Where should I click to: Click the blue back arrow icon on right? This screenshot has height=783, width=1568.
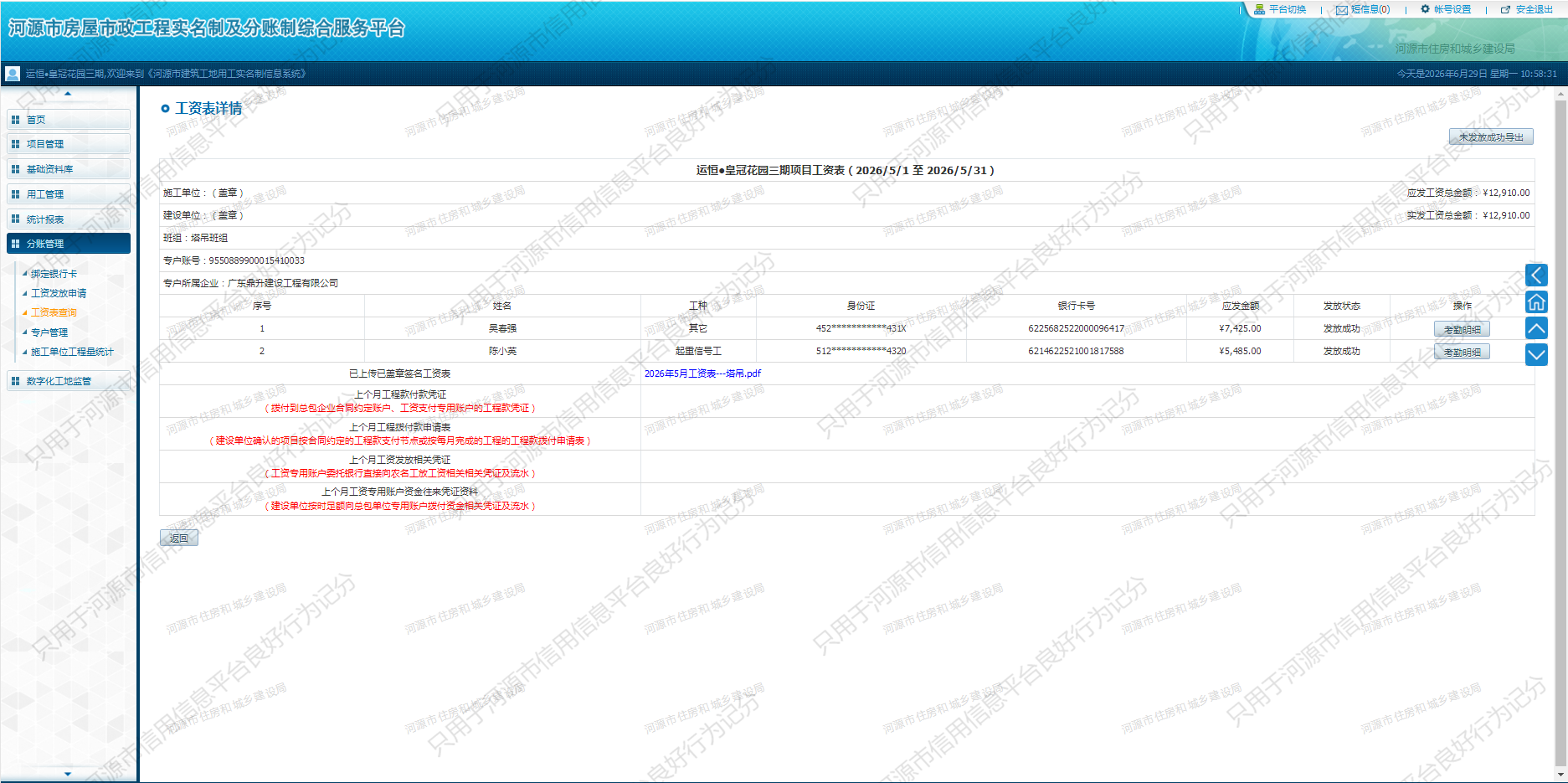1536,275
